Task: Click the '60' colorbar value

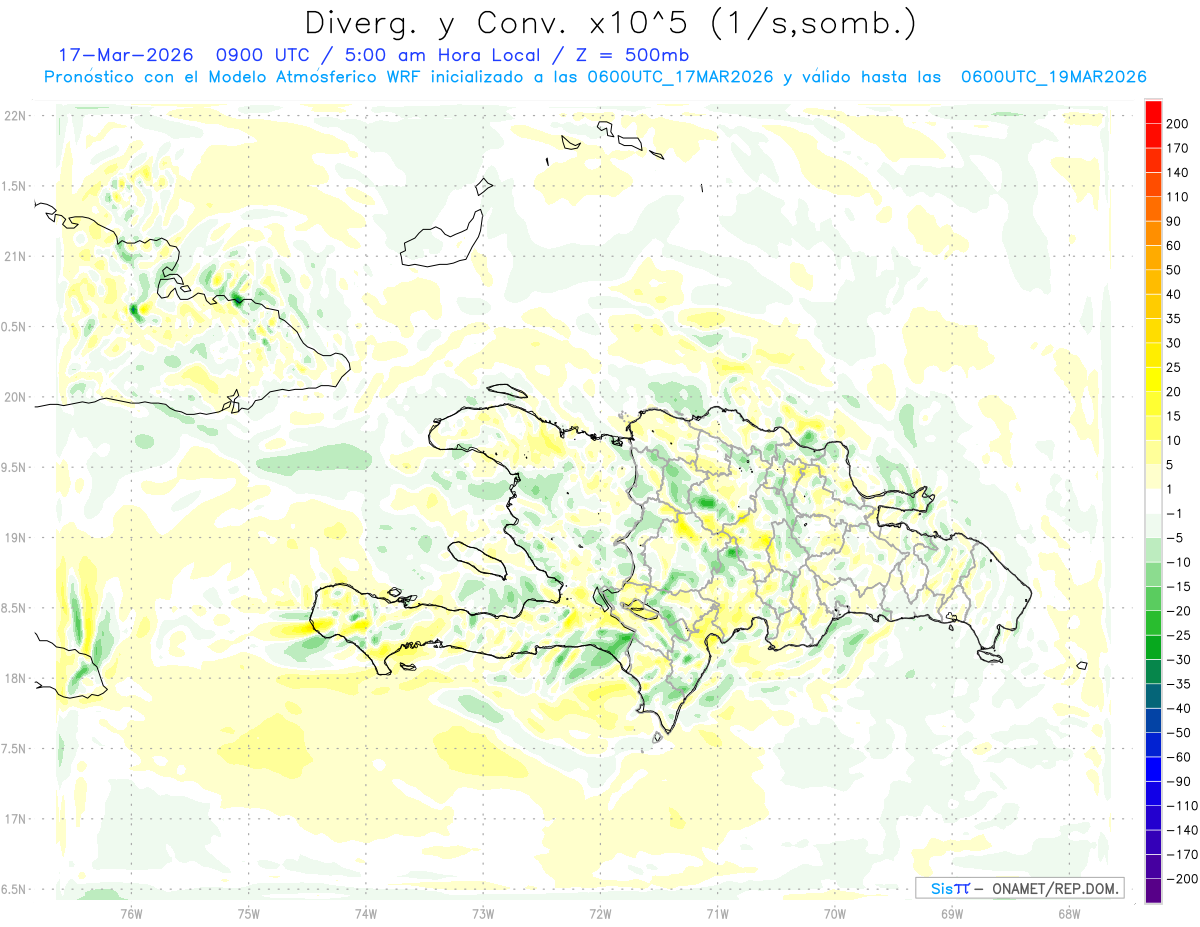Action: [1174, 246]
